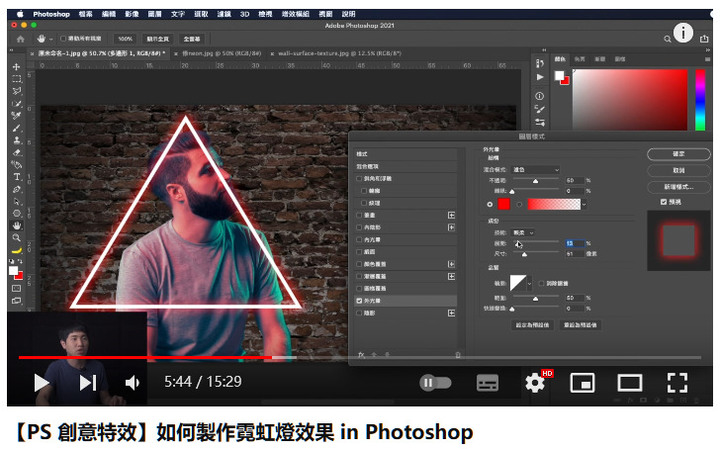
Task: Open Hand tool preset dropdown arrow
Action: 51,39
